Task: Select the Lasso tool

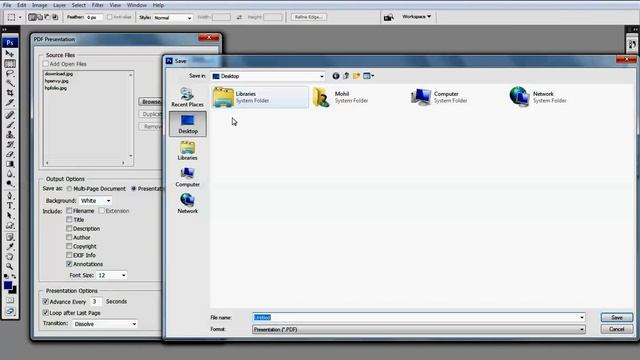Action: coord(10,73)
